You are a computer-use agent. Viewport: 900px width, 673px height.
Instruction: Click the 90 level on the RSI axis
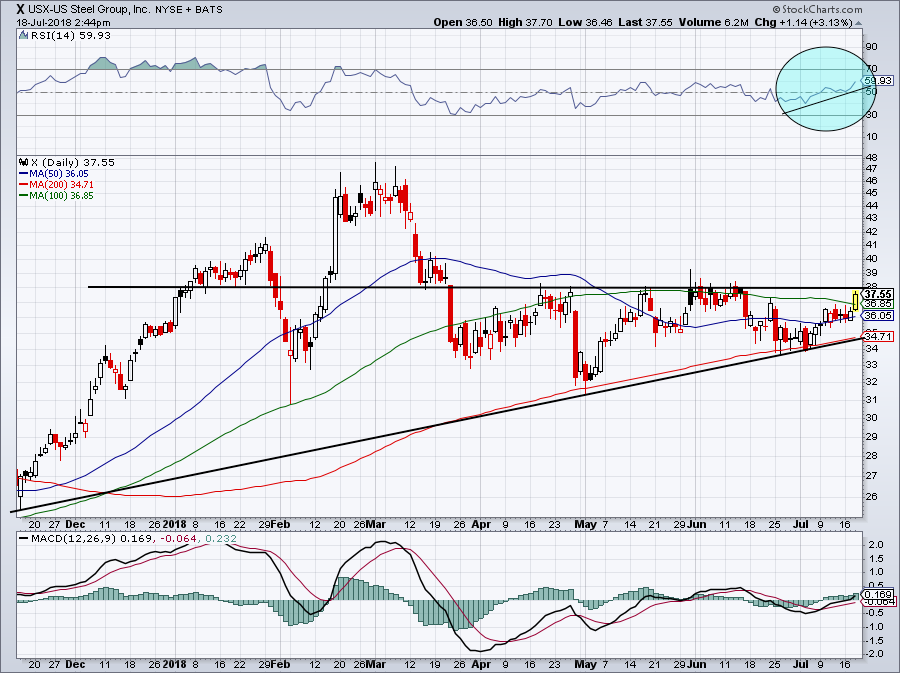tap(871, 46)
